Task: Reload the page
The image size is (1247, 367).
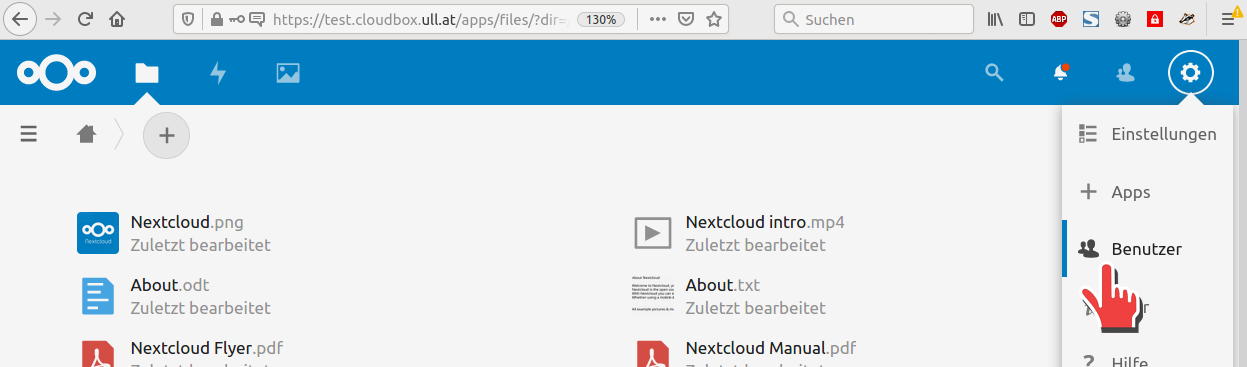Action: coord(85,19)
